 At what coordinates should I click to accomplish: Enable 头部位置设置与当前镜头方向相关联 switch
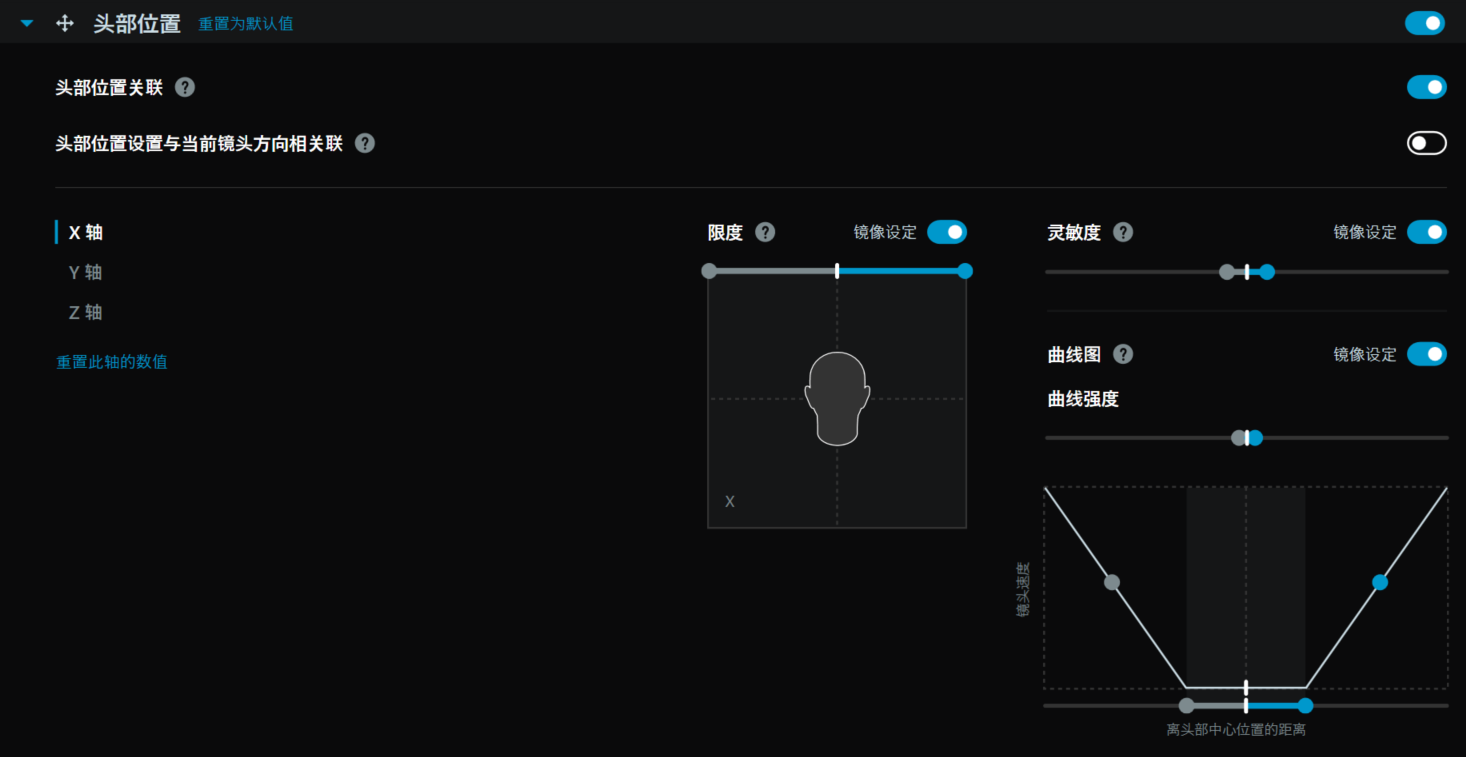(1426, 143)
